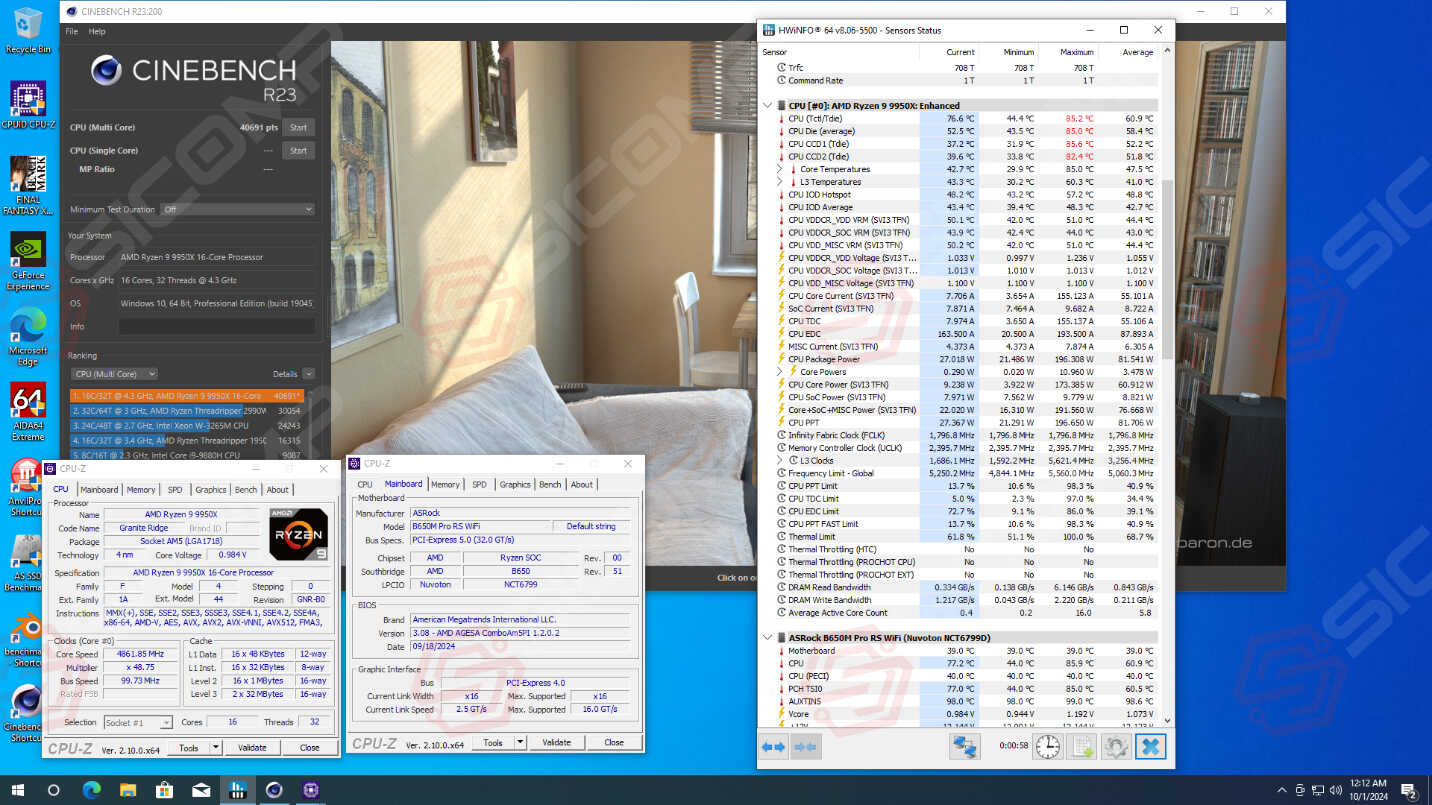
Task: Open the CPU (Multi Core) ranking dropdown
Action: (x=114, y=374)
